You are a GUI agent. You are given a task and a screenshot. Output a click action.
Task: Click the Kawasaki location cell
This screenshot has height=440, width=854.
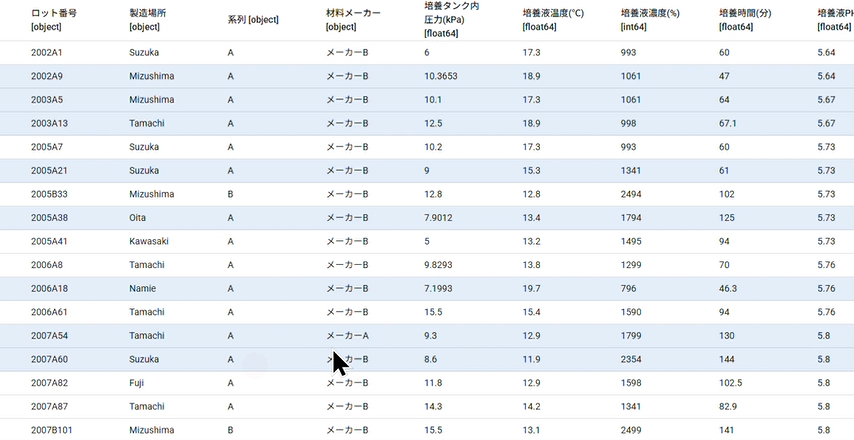coord(149,242)
